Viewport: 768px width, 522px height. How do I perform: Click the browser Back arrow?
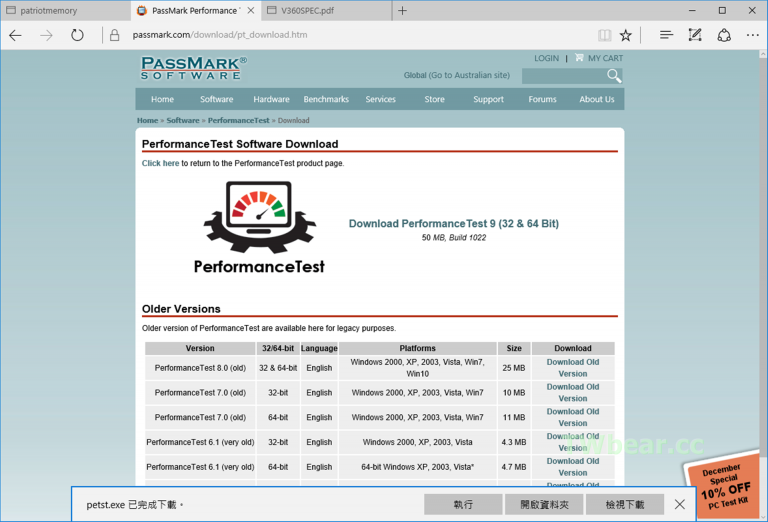pyautogui.click(x=15, y=35)
